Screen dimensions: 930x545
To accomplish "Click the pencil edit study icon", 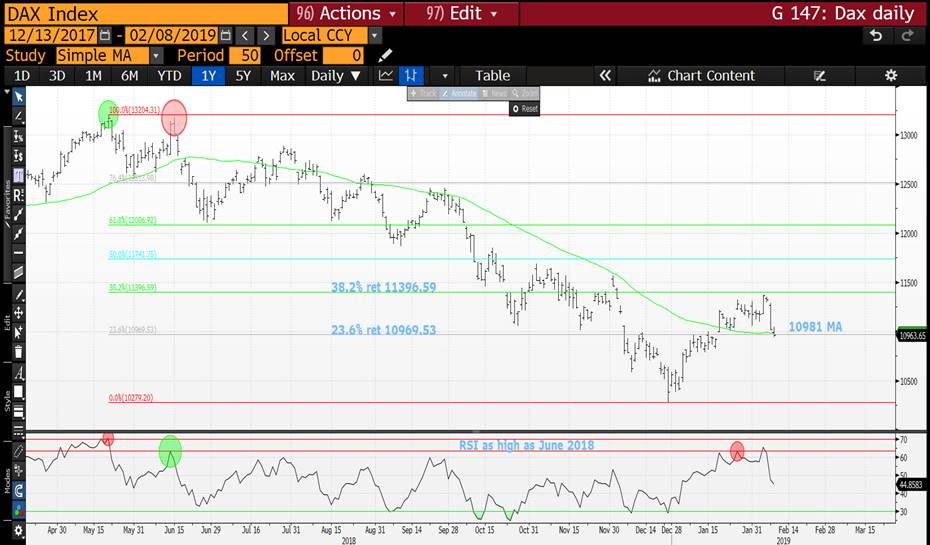I will tap(385, 55).
